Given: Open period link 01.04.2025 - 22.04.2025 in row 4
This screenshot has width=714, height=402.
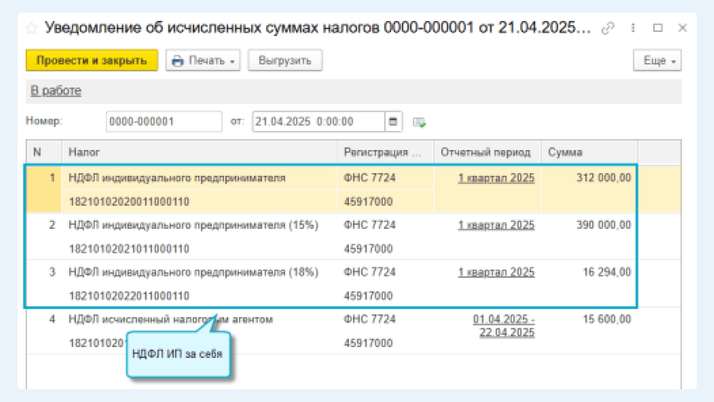Looking at the screenshot, I should [x=504, y=325].
